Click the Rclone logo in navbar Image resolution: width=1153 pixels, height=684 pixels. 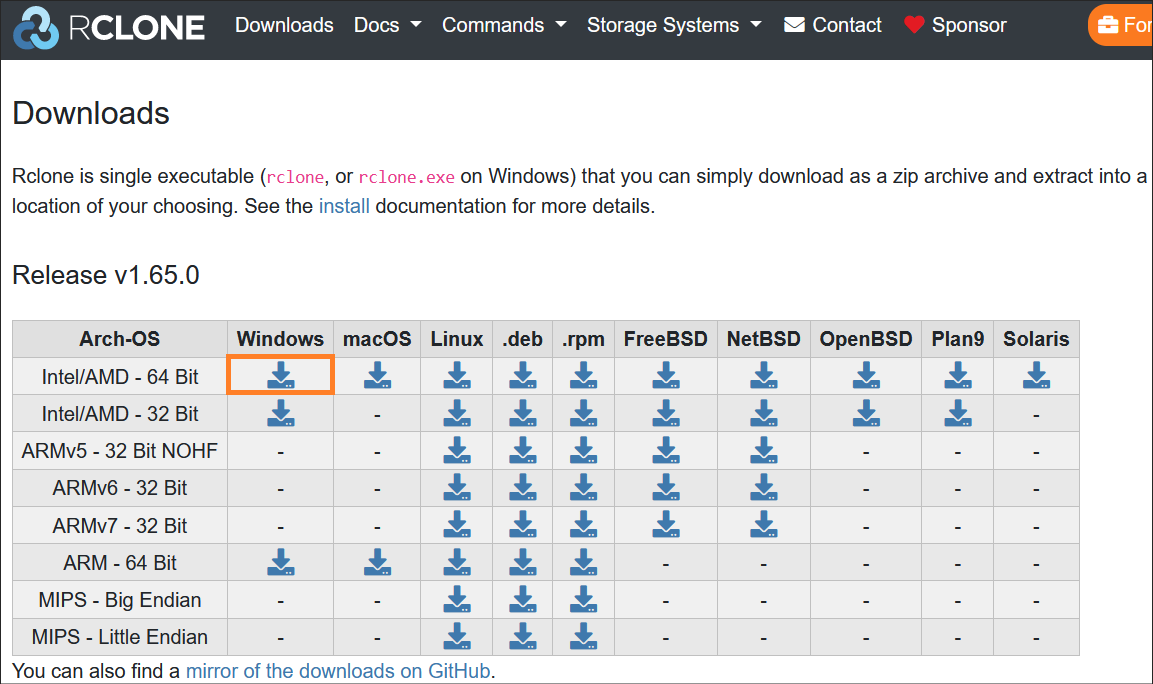coord(109,27)
